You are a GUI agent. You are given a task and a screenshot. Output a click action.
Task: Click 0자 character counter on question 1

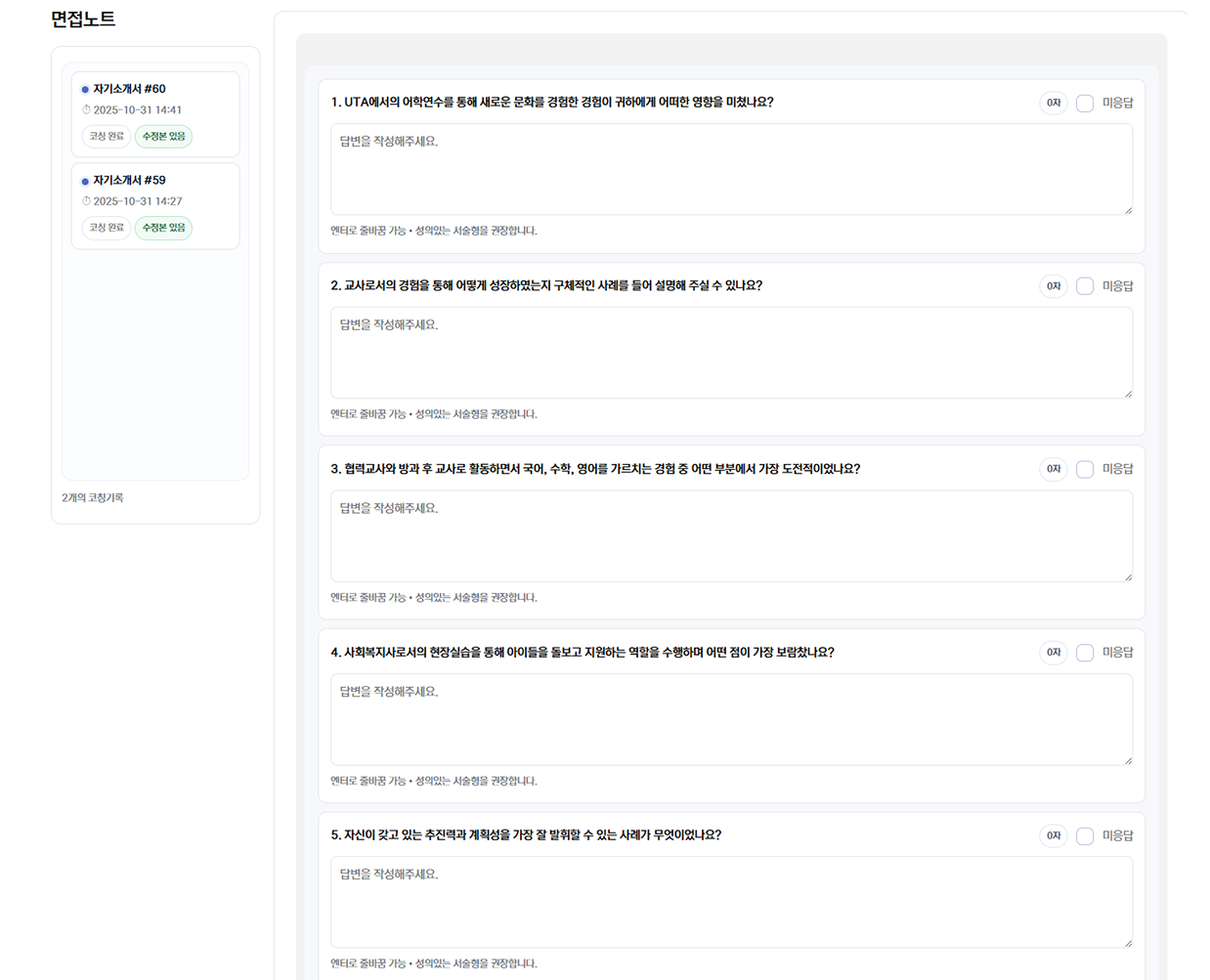[x=1053, y=103]
